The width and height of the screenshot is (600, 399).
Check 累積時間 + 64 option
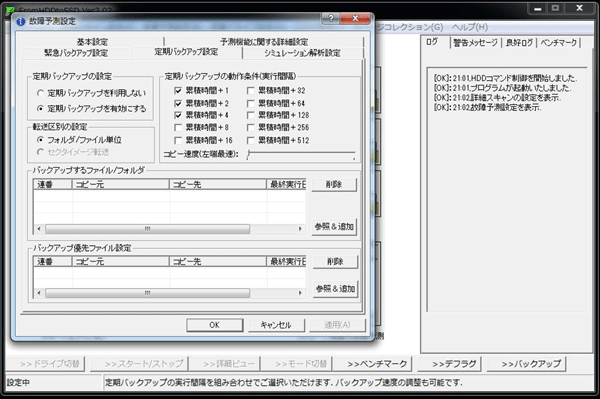click(x=250, y=103)
